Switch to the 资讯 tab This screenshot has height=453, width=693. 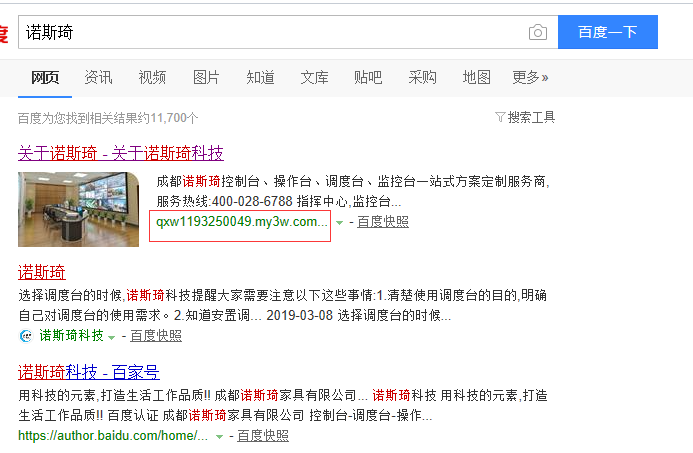98,77
